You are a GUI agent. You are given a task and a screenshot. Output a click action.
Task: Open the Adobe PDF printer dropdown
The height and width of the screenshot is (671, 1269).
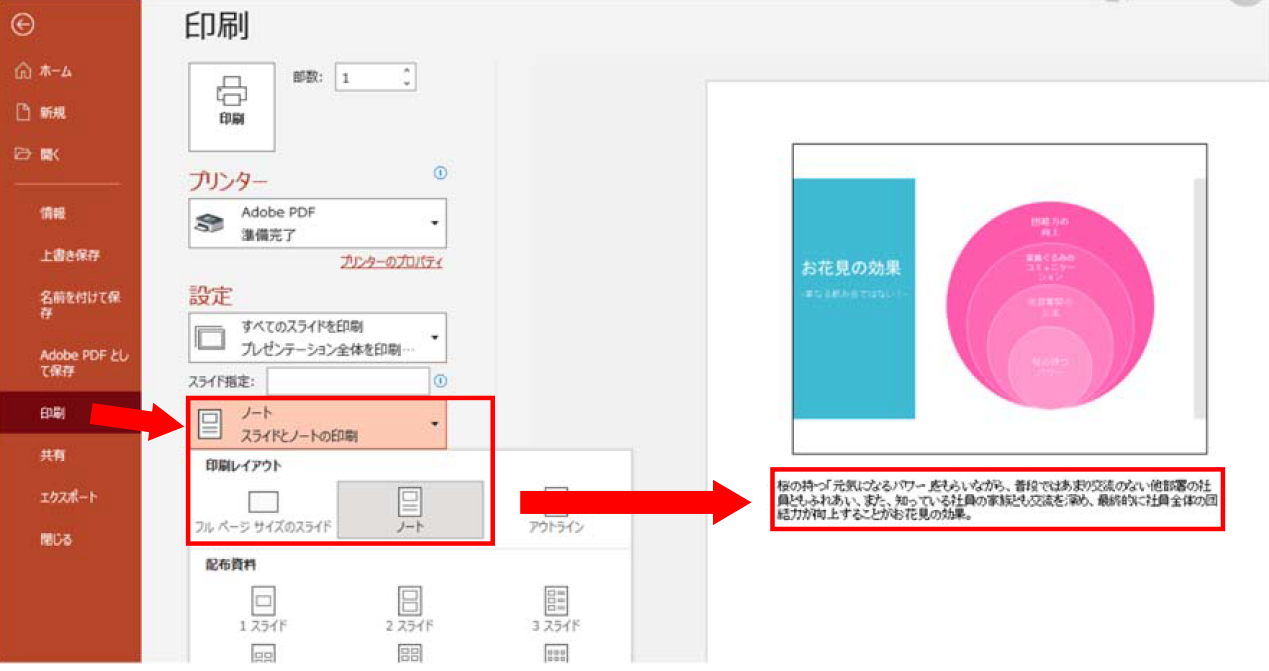pyautogui.click(x=317, y=223)
